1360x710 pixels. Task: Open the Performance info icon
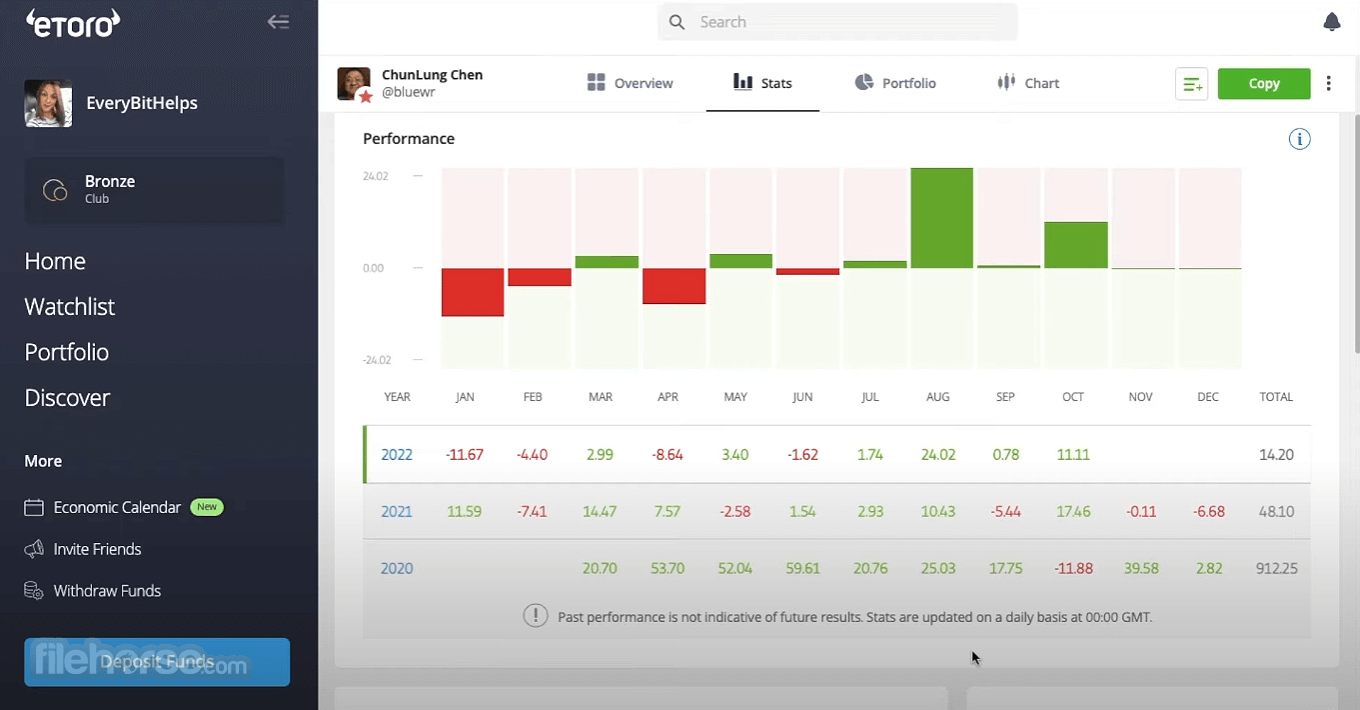(x=1299, y=139)
